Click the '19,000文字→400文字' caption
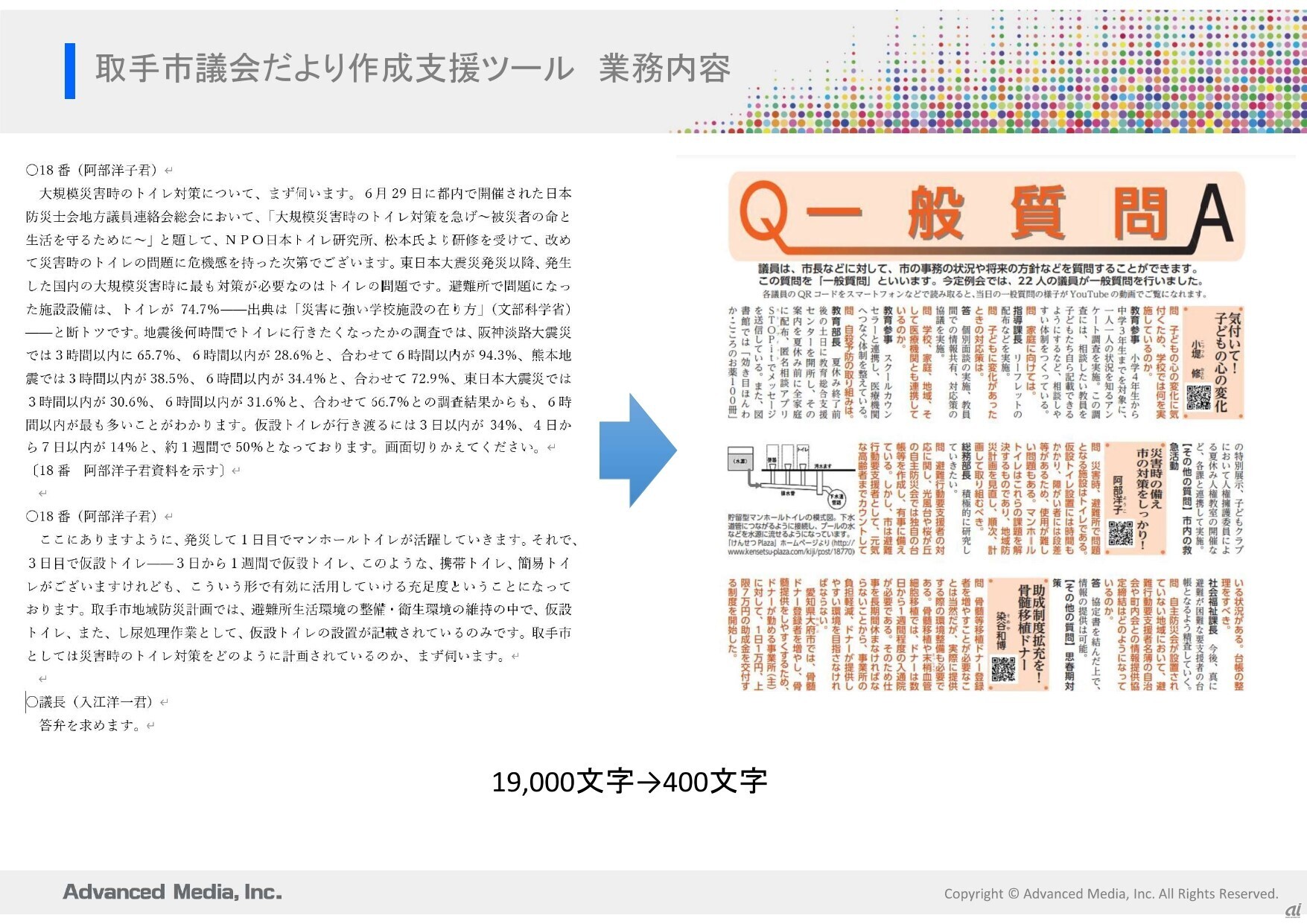Viewport: 1307px width, 924px height. 629,782
